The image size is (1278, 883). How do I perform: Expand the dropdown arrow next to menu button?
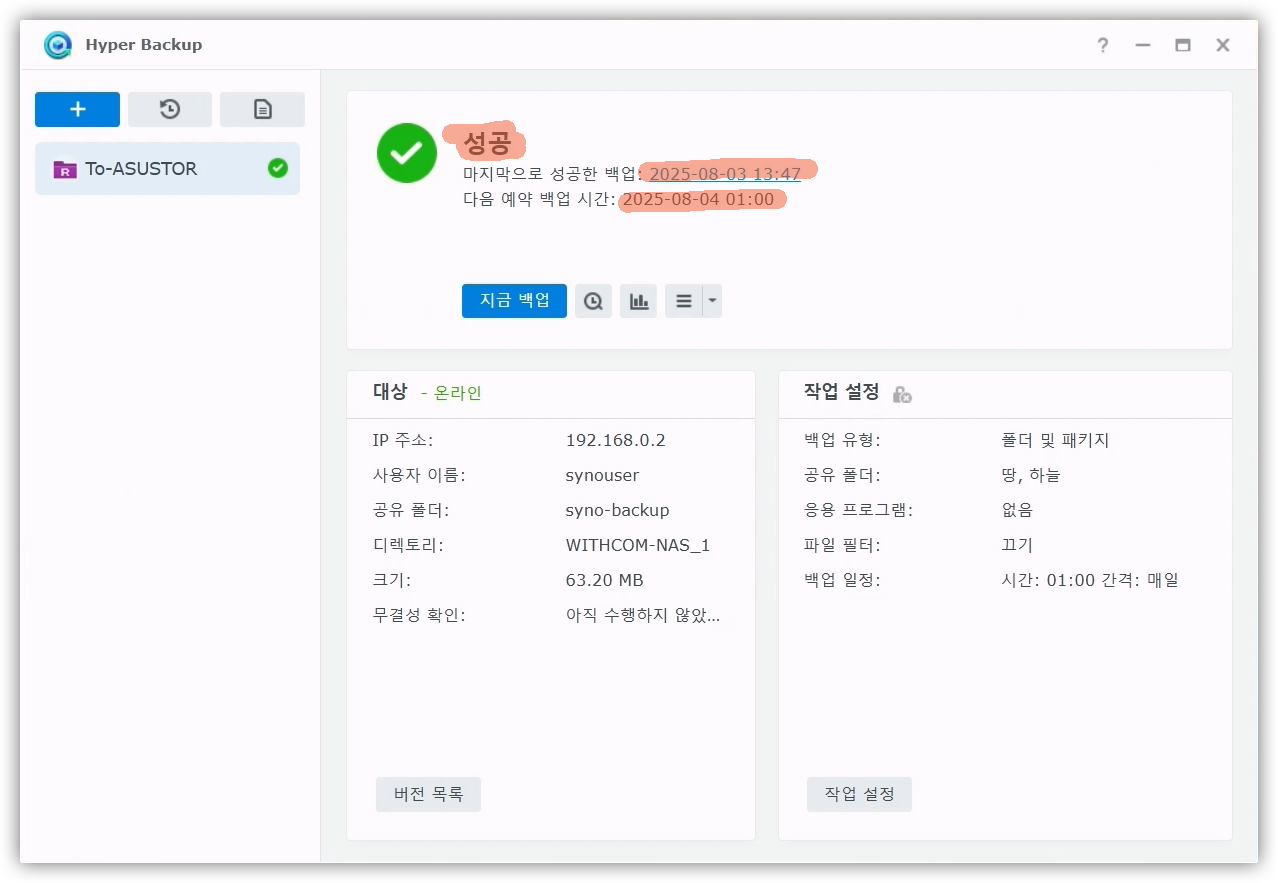[712, 301]
